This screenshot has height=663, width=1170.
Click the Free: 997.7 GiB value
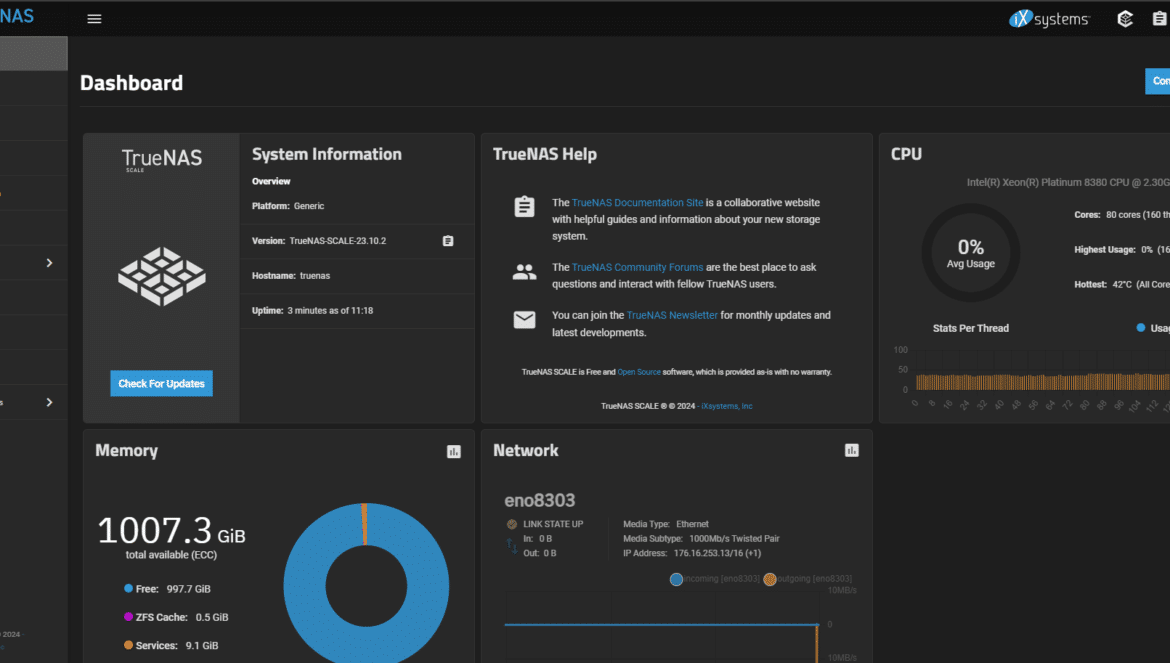pos(173,589)
